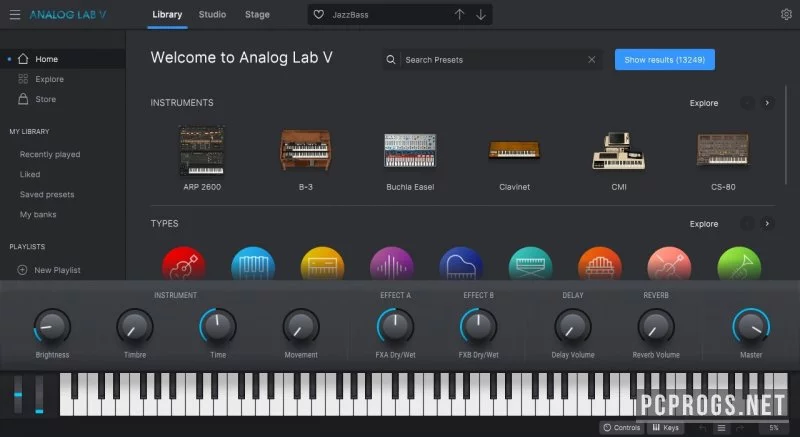Viewport: 800px width, 437px height.
Task: Click Explore link next to Instruments
Action: pyautogui.click(x=704, y=103)
